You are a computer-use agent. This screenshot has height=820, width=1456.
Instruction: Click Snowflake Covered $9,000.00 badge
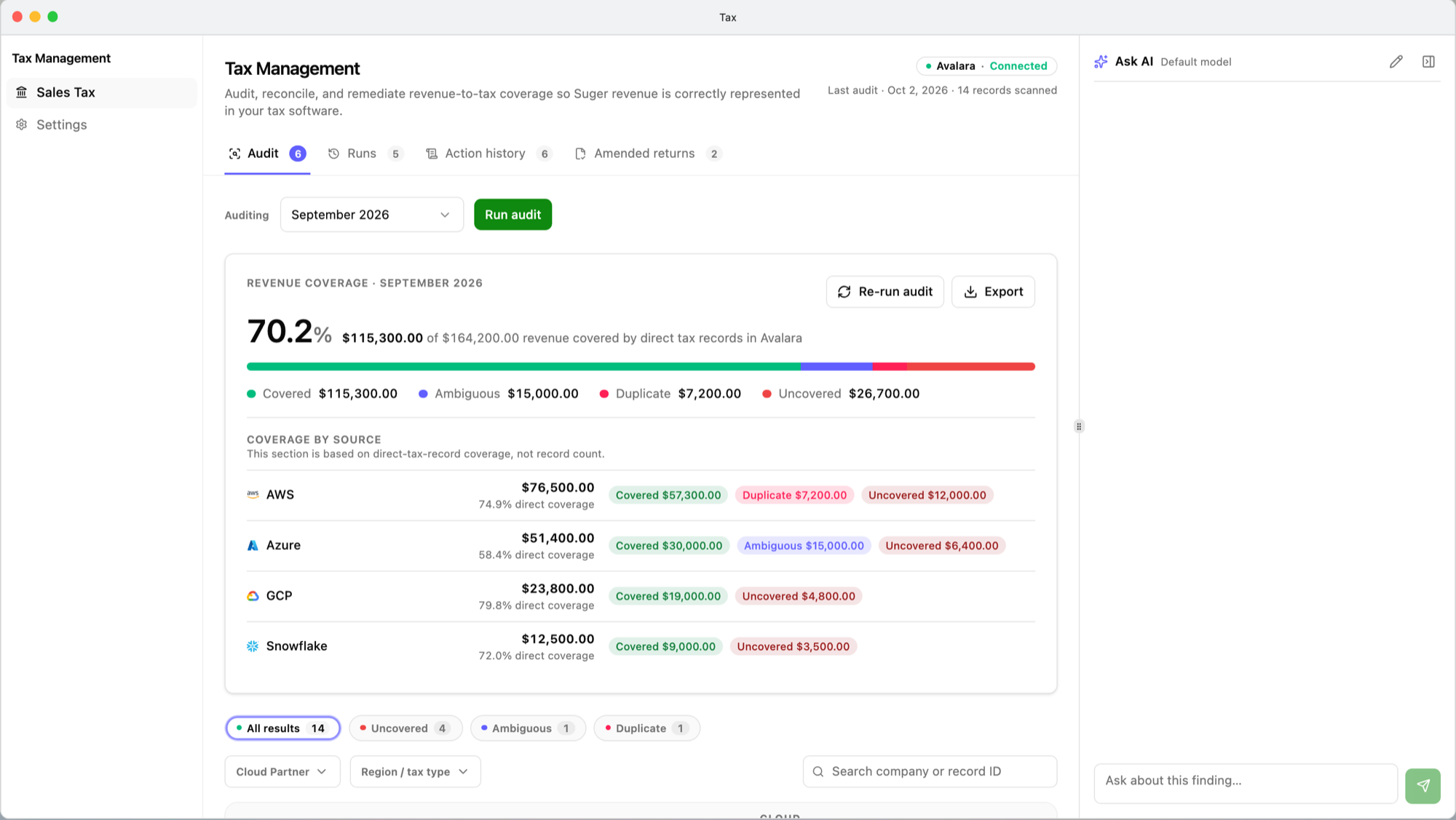(665, 646)
